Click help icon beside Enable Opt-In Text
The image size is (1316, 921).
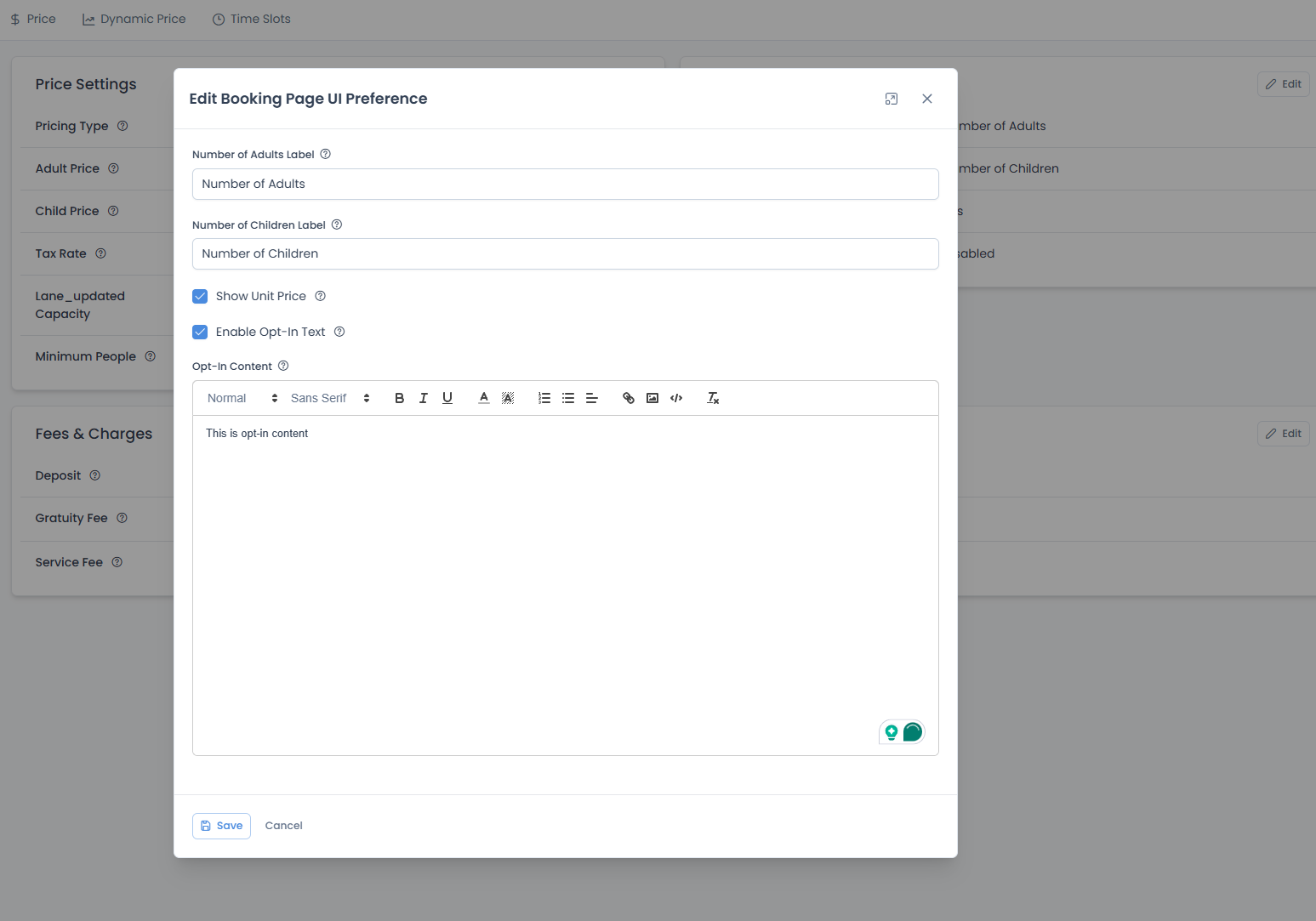(339, 332)
